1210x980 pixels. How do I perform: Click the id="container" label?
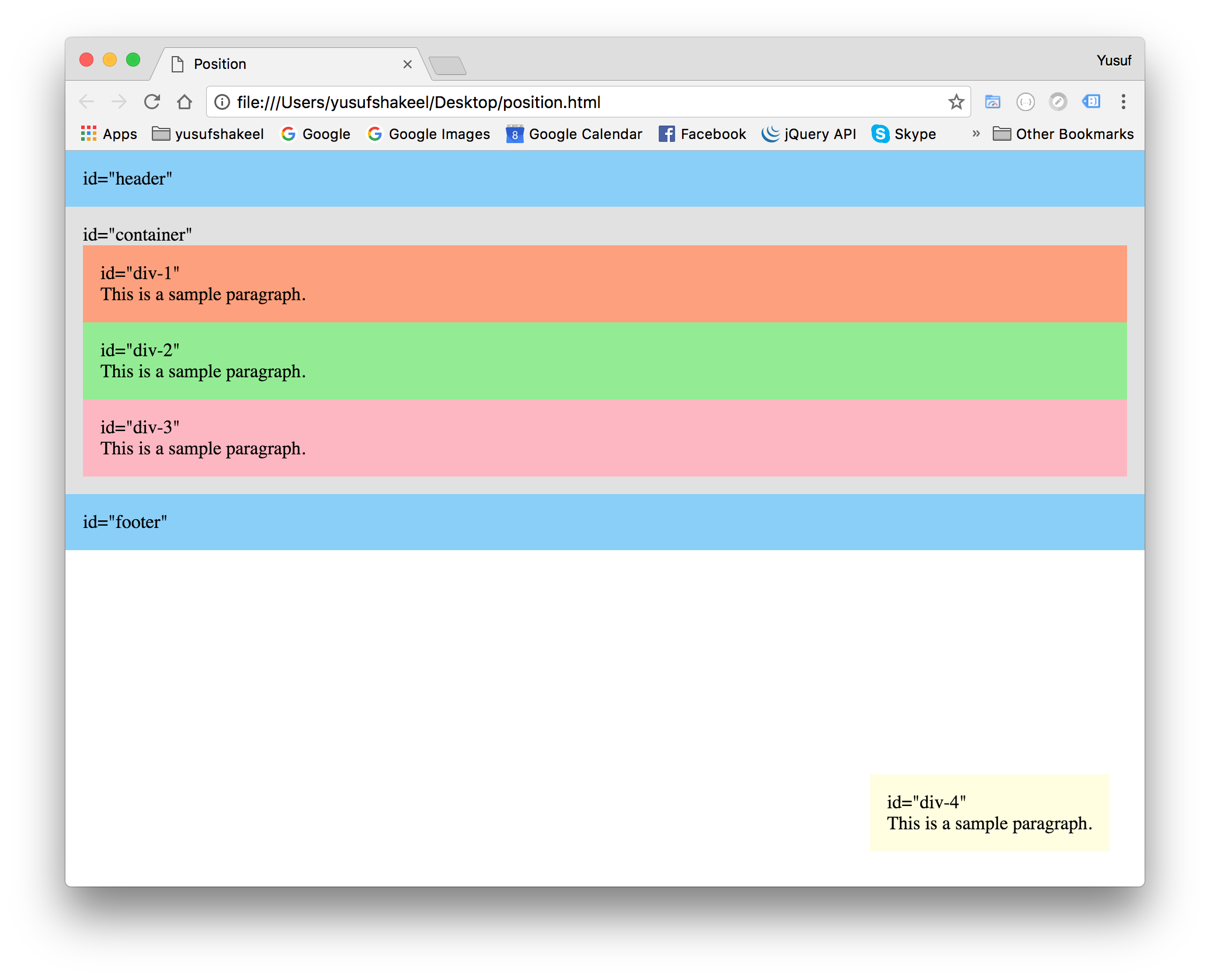pyautogui.click(x=137, y=235)
